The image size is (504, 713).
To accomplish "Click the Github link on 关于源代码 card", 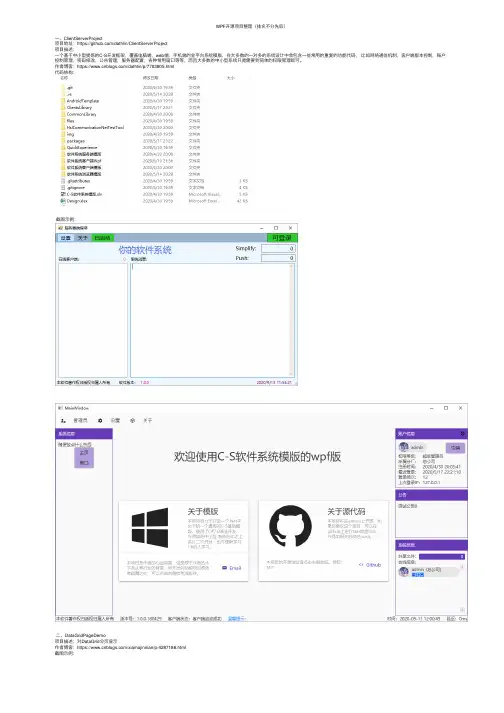I will [x=373, y=565].
